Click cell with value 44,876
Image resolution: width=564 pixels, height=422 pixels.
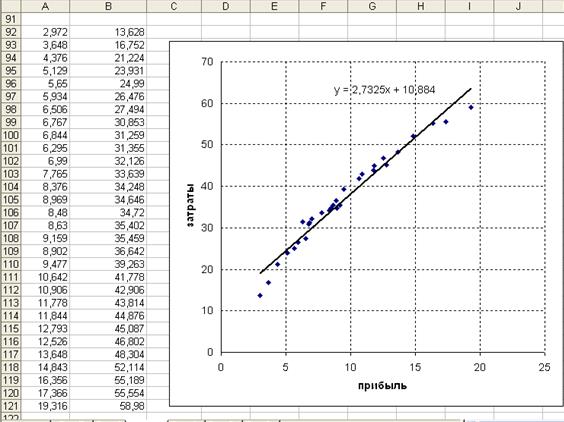(x=108, y=316)
